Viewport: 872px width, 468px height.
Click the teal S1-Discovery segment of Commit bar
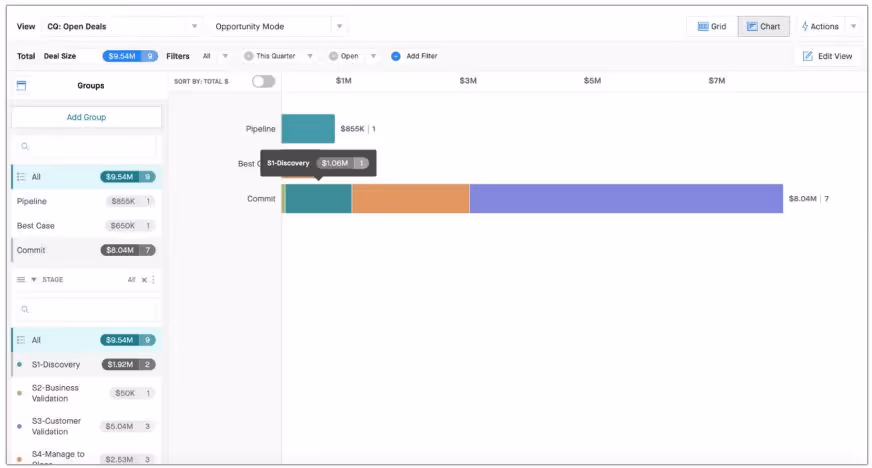pyautogui.click(x=319, y=198)
